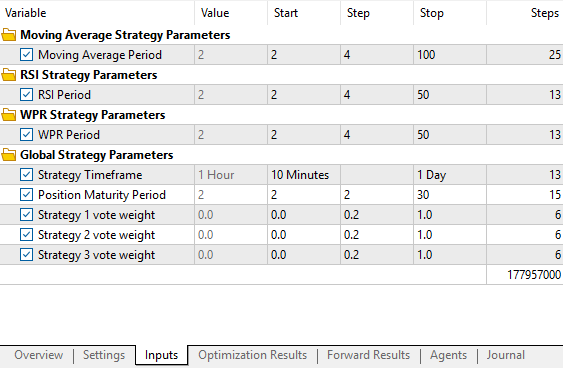Disable the WPR Period optimization checkbox
The height and width of the screenshot is (368, 563).
coord(26,135)
